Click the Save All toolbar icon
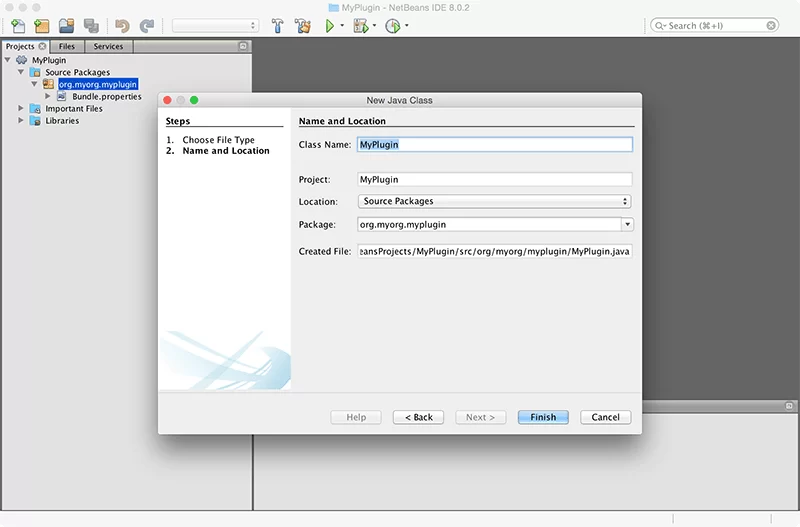The image size is (800, 527). pos(91,26)
